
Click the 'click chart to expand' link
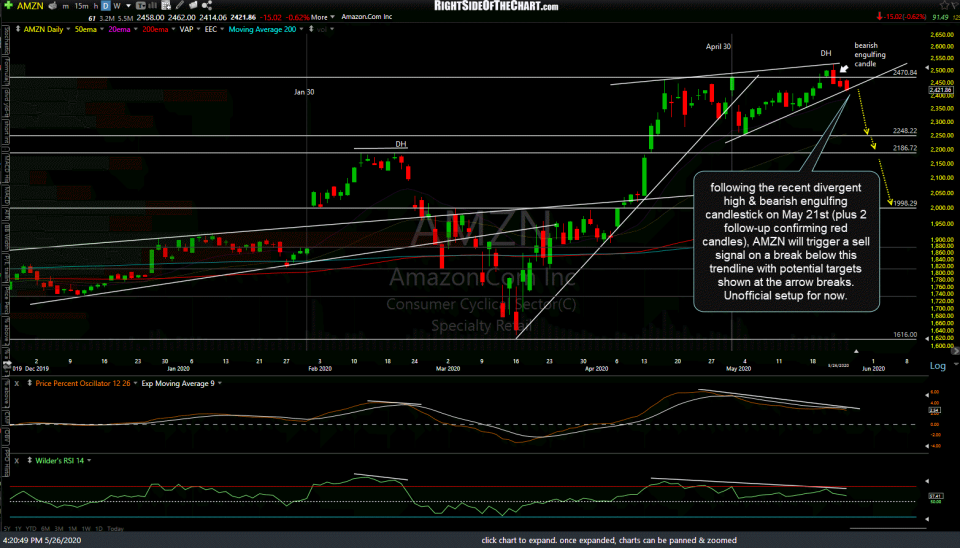pyautogui.click(x=609, y=540)
